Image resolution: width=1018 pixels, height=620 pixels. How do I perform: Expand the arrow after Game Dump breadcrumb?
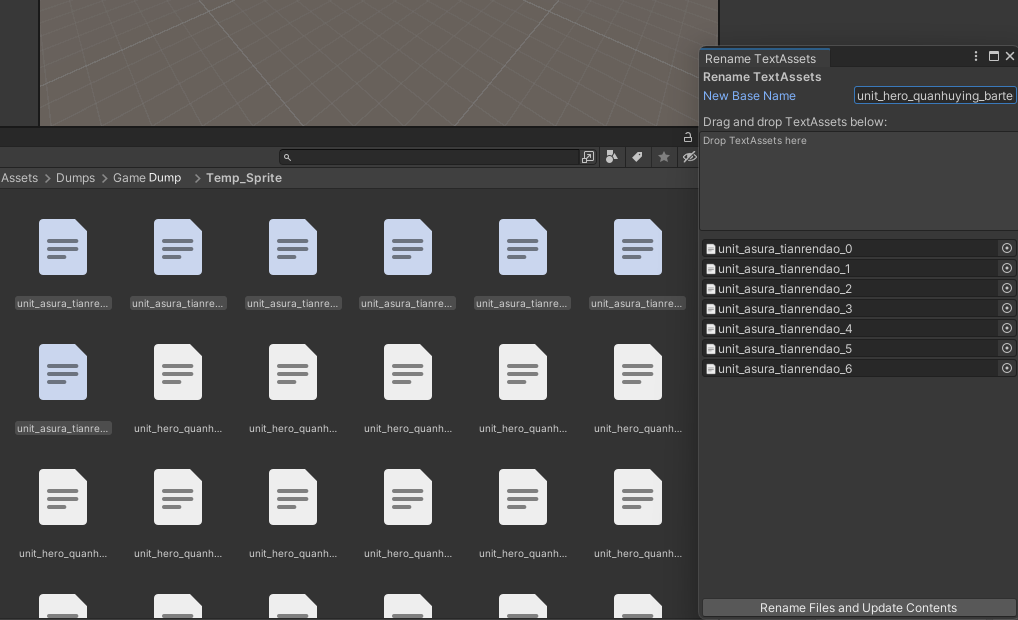click(x=197, y=178)
